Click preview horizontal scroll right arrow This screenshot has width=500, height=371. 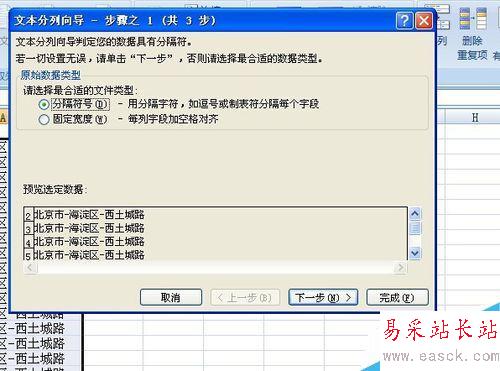[400, 267]
